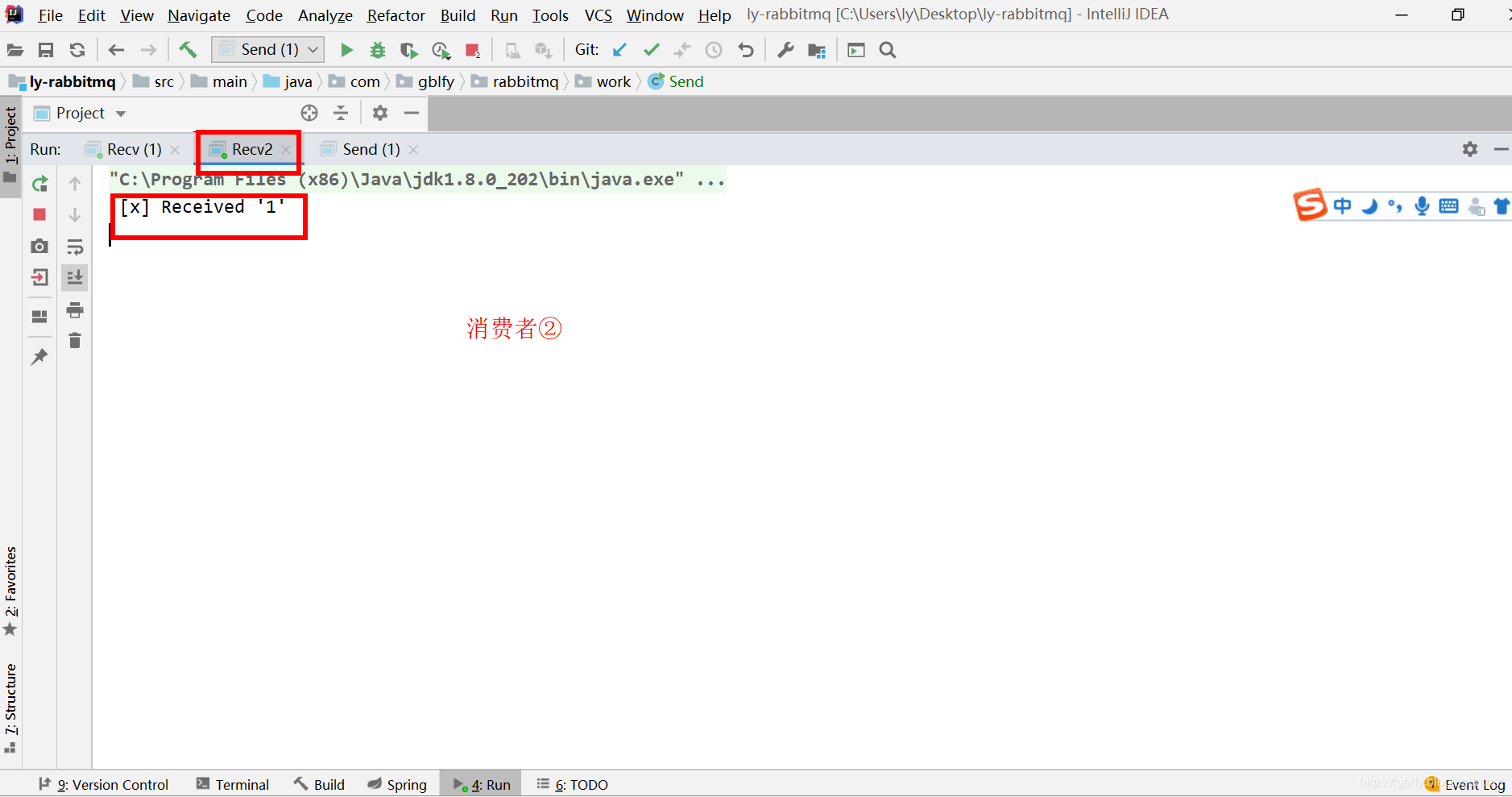Open settings with the wrench icon
The image size is (1512, 797).
785,50
